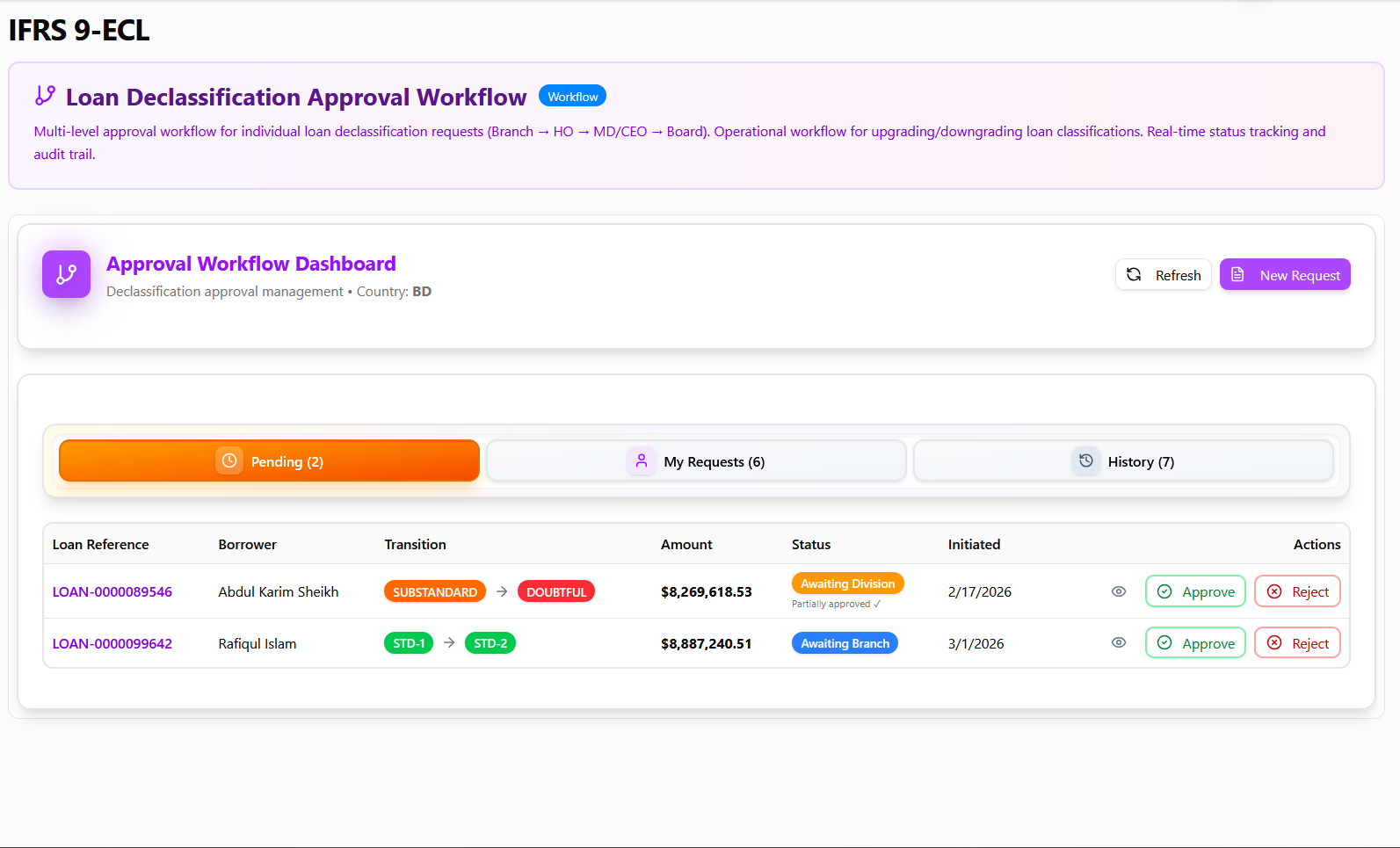Viewport: 1400px width, 848px height.
Task: View details eye icon for LOAN-0000099642
Action: click(x=1119, y=642)
